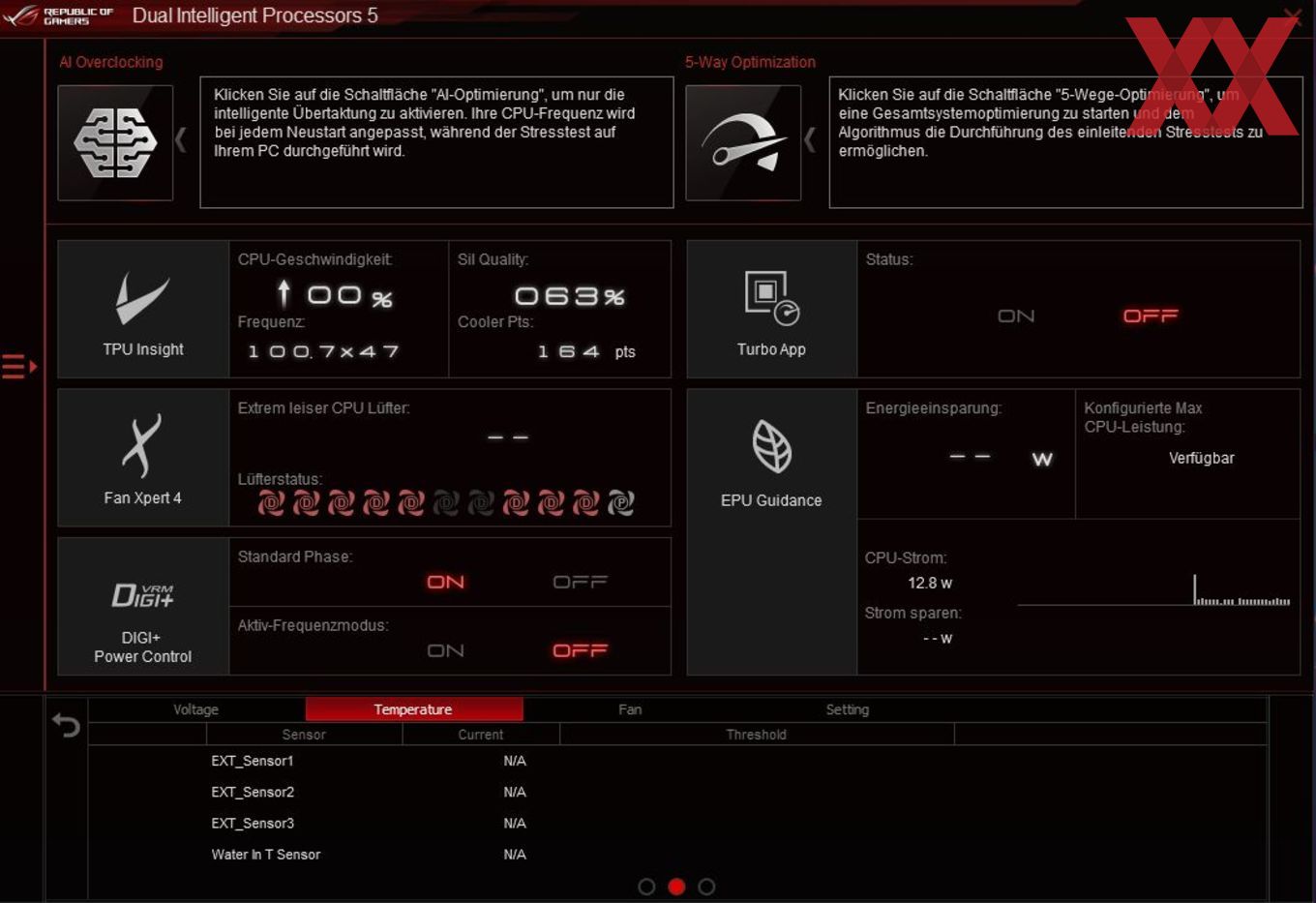Open the Fan monitoring tab
1316x903 pixels.
(x=630, y=709)
